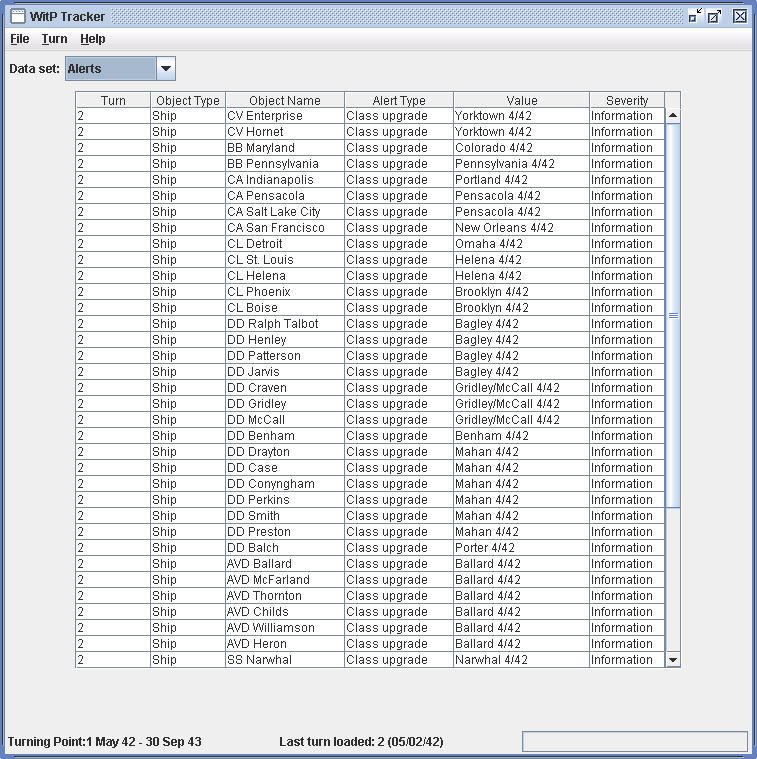Click the Colorado 4/42 value cell
This screenshot has height=759, width=757.
521,148
